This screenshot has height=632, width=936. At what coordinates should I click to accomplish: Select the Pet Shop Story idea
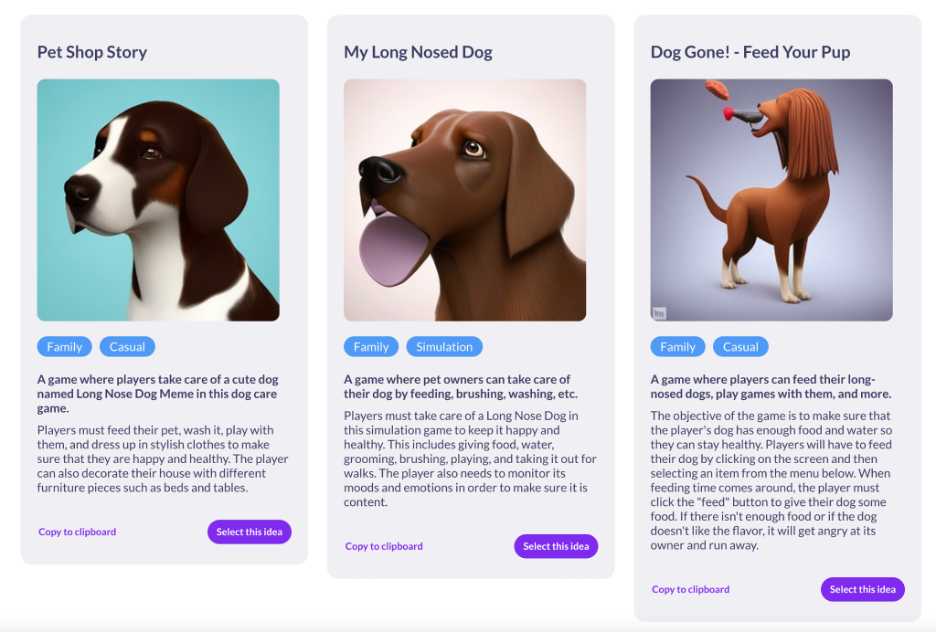(x=249, y=532)
